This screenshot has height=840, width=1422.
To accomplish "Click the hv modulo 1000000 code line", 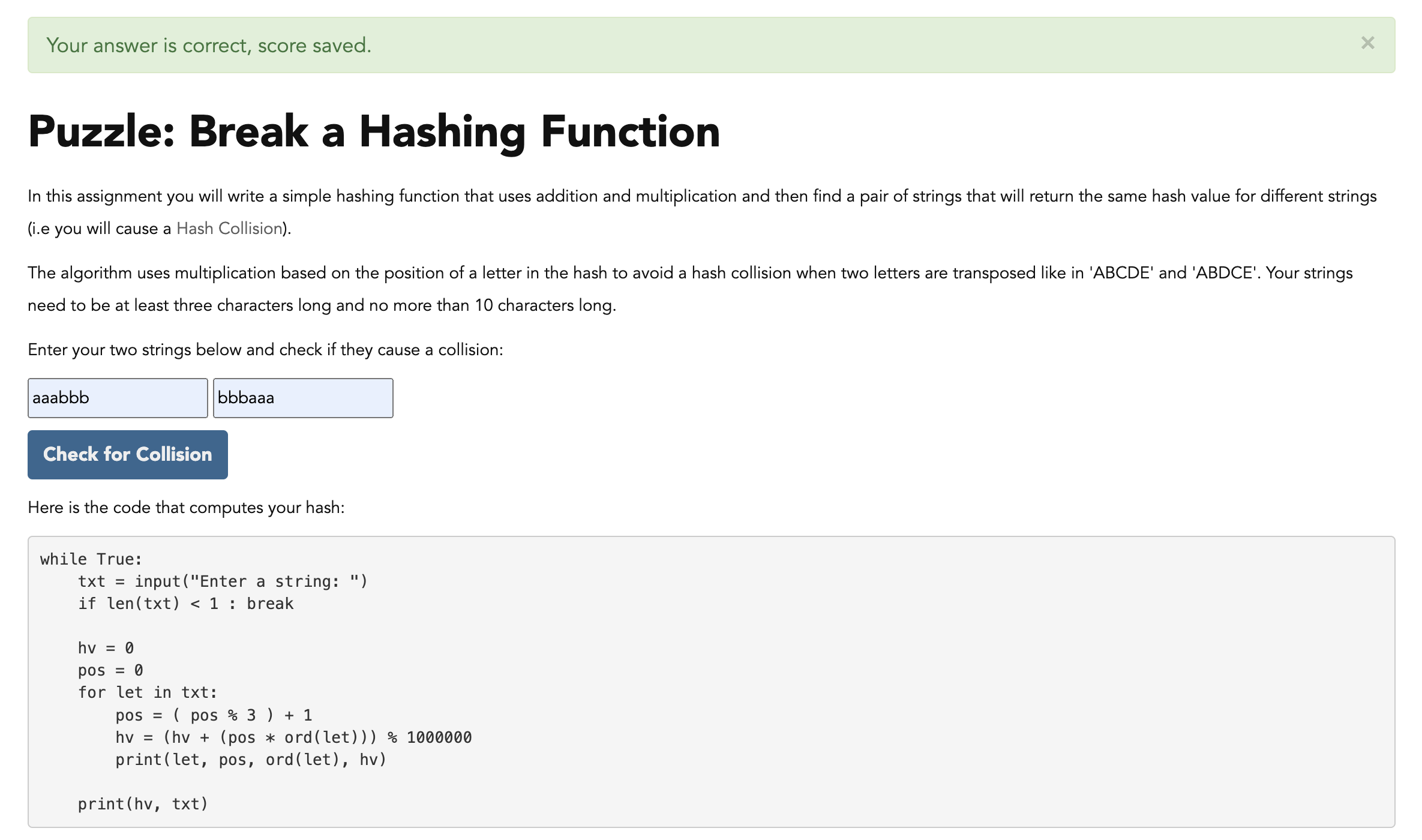I will [x=293, y=737].
